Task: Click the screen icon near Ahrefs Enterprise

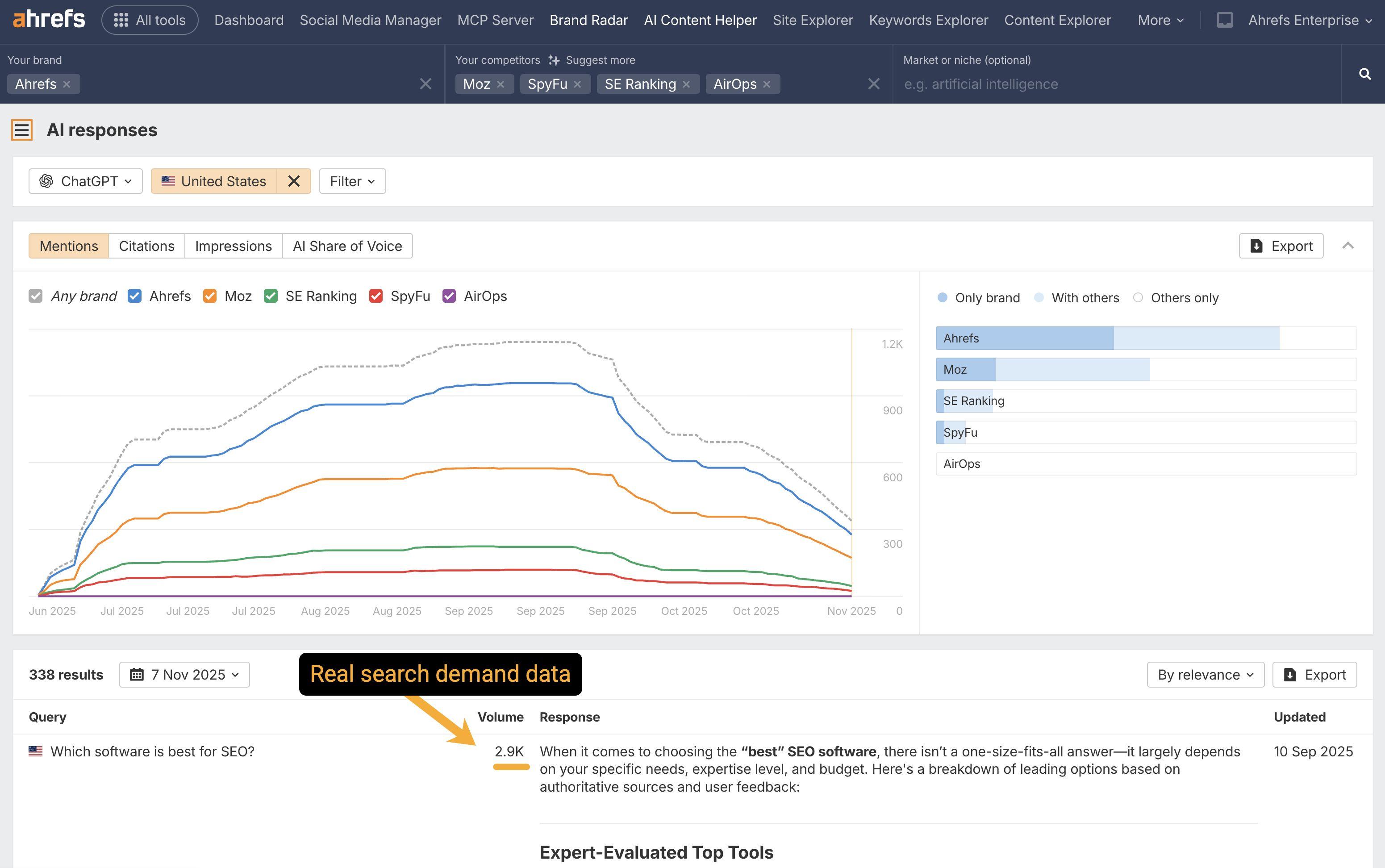Action: 1226,20
